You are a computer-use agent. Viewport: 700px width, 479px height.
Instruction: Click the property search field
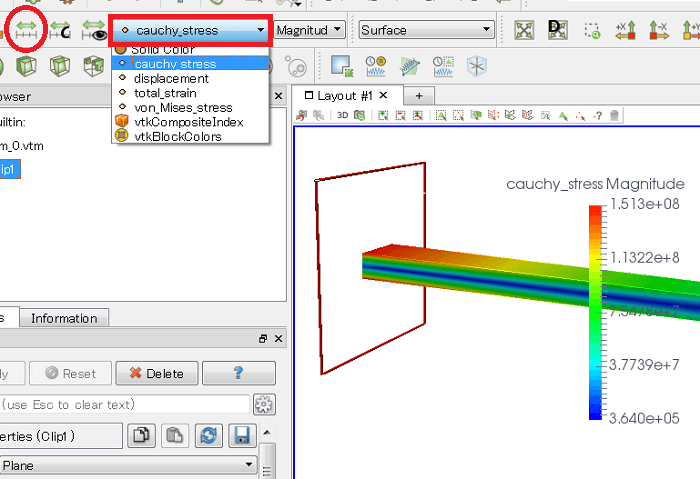124,404
